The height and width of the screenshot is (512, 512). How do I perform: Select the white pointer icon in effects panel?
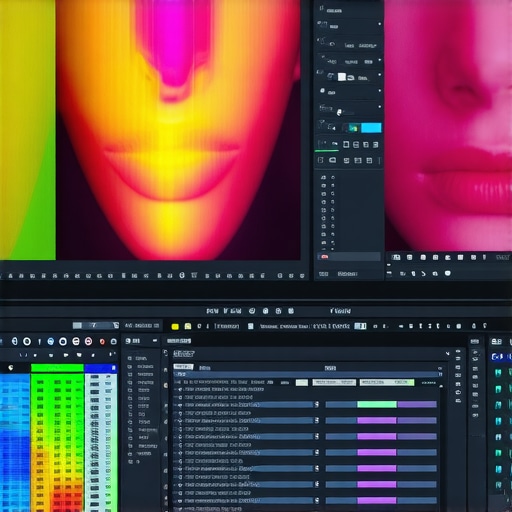tap(339, 112)
